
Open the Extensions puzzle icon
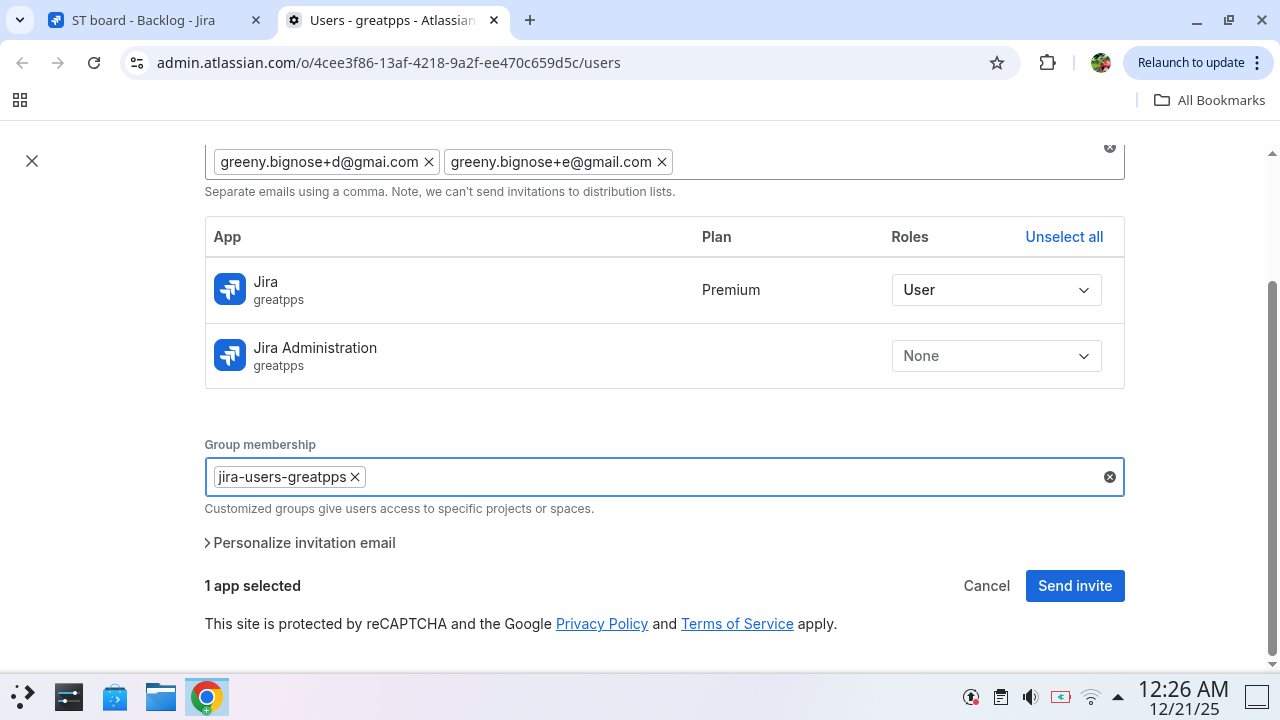tap(1047, 62)
